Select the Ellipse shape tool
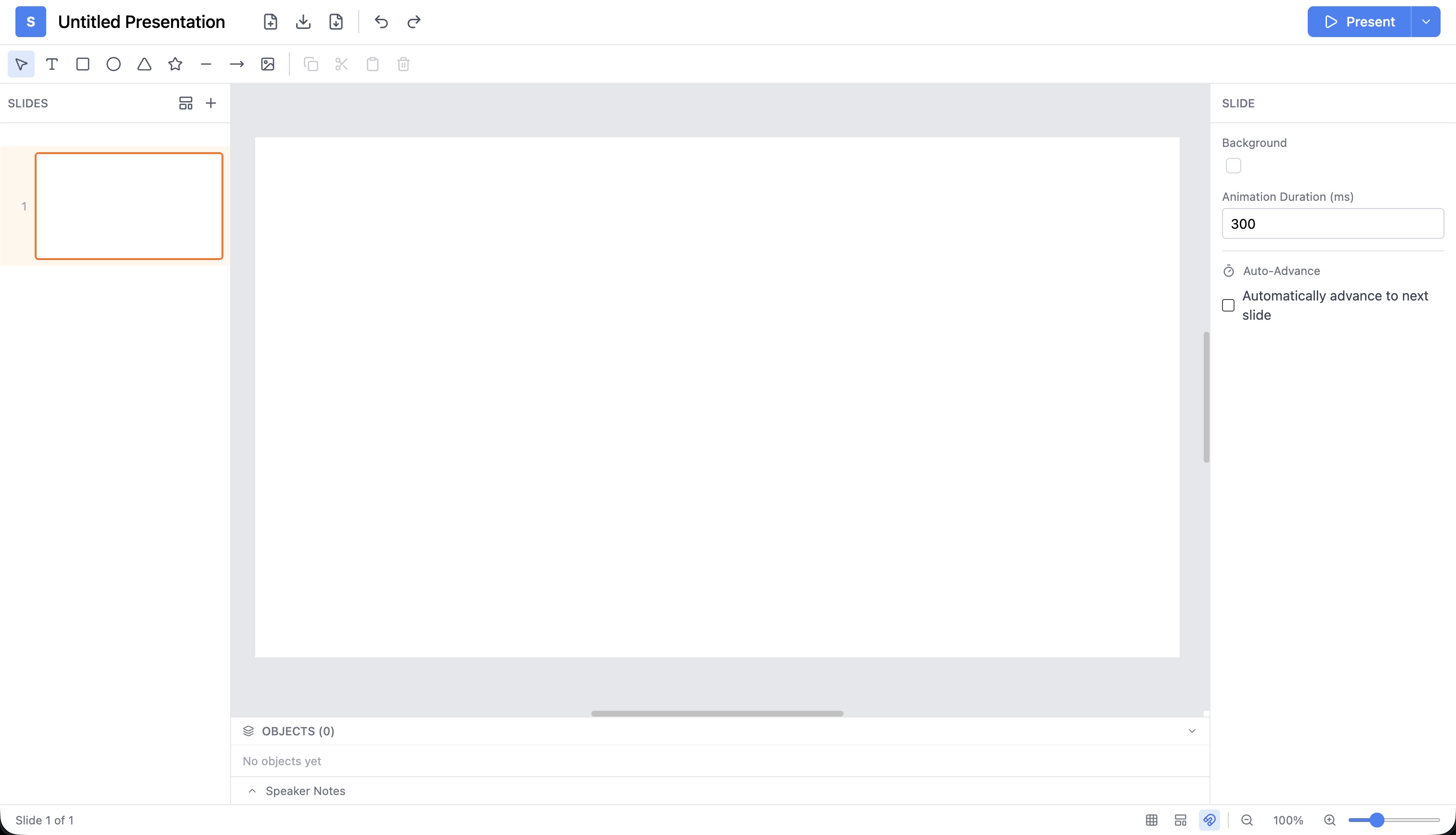1456x835 pixels. tap(114, 64)
